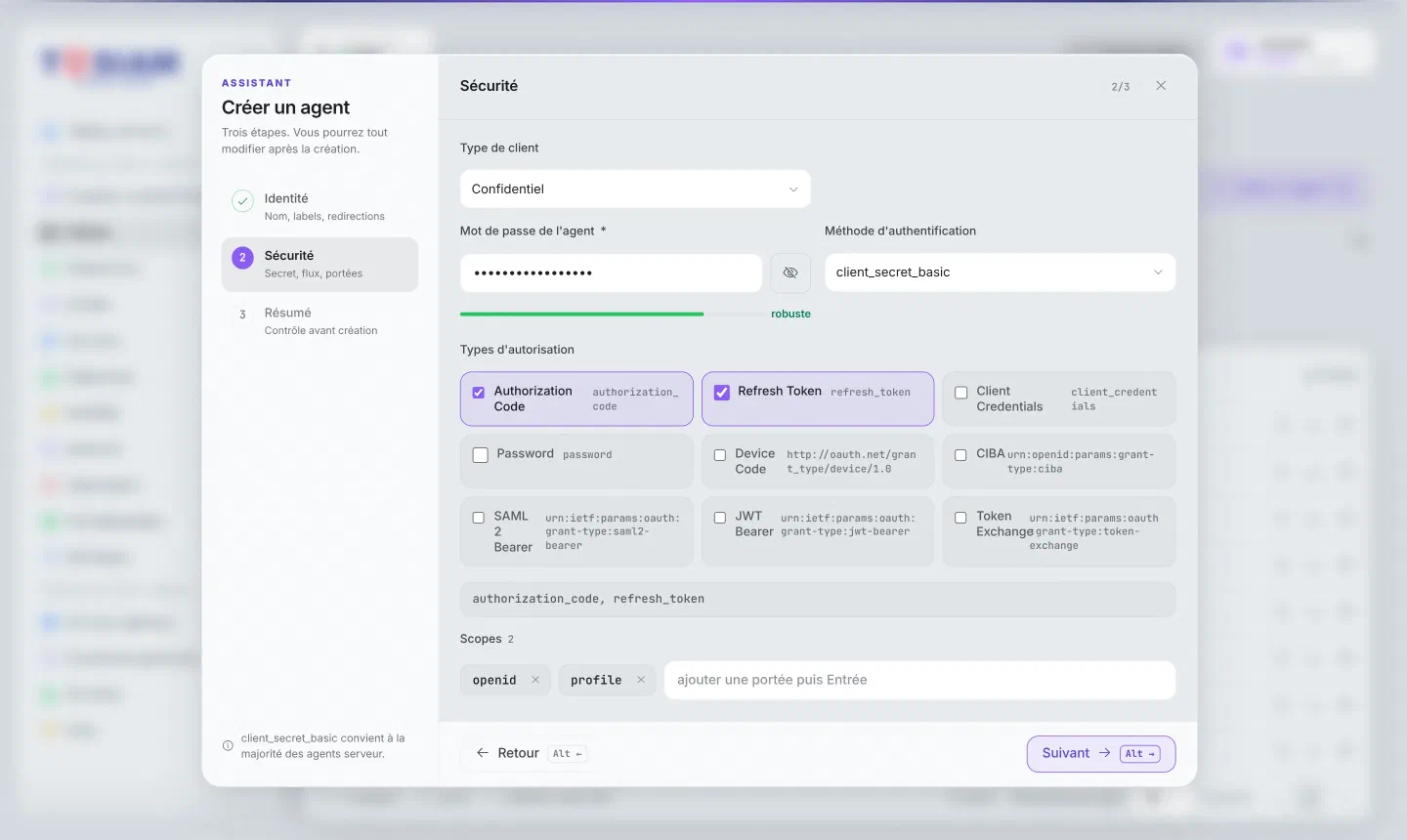The width and height of the screenshot is (1407, 840).
Task: Focus the ajouter une portée input
Action: (919, 680)
